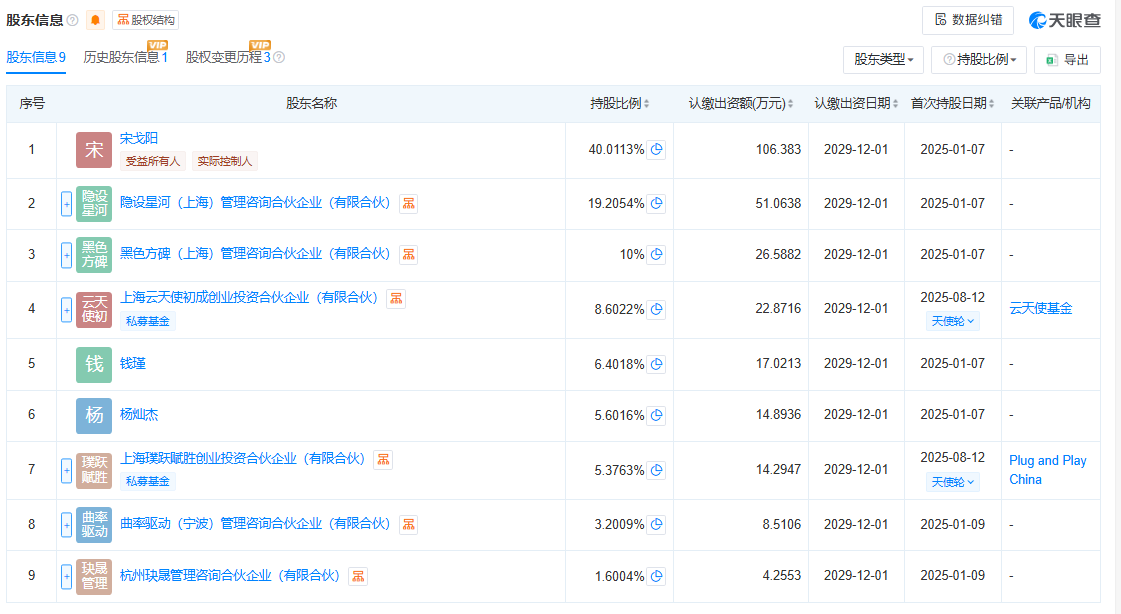This screenshot has width=1121, height=614.
Task: Click help icon next to 股东信息 title
Action: click(x=73, y=20)
